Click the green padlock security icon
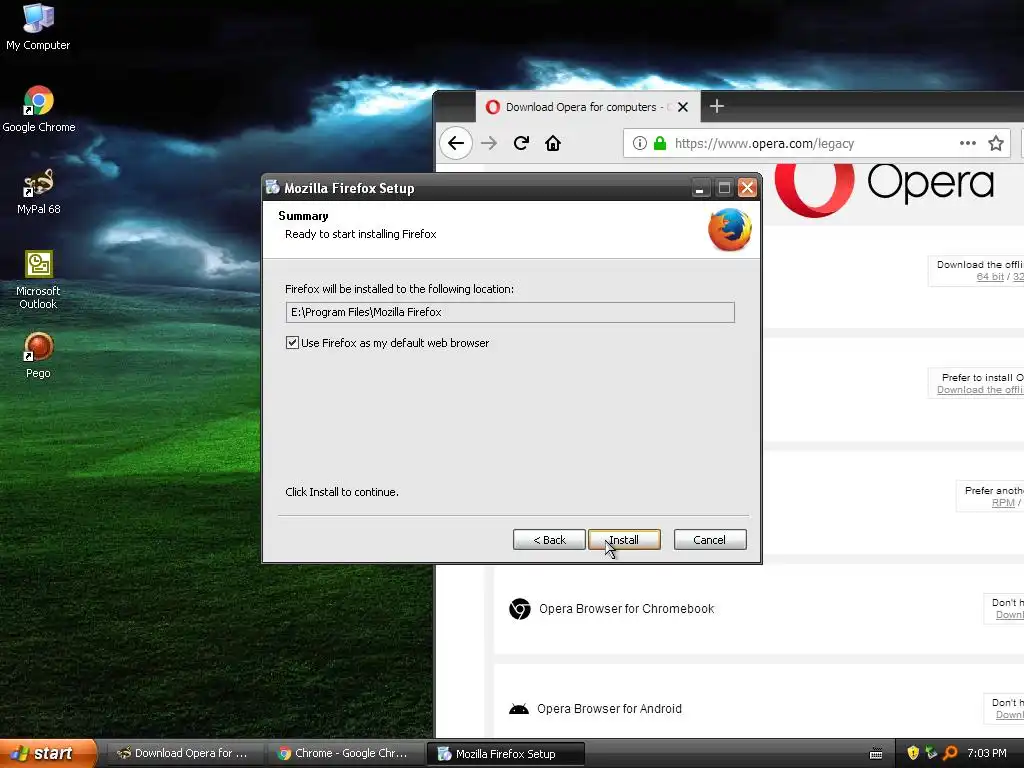 pos(660,143)
